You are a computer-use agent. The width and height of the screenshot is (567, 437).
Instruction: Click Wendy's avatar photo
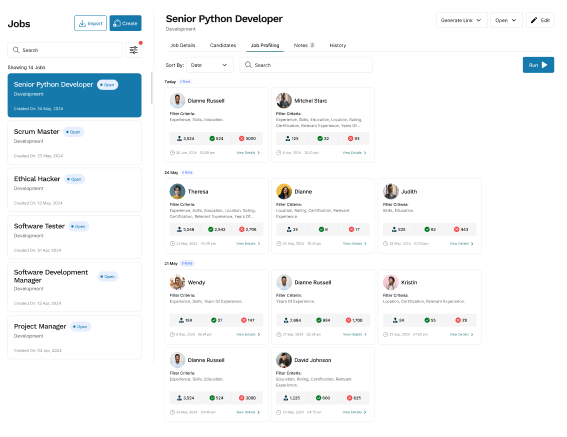(178, 282)
